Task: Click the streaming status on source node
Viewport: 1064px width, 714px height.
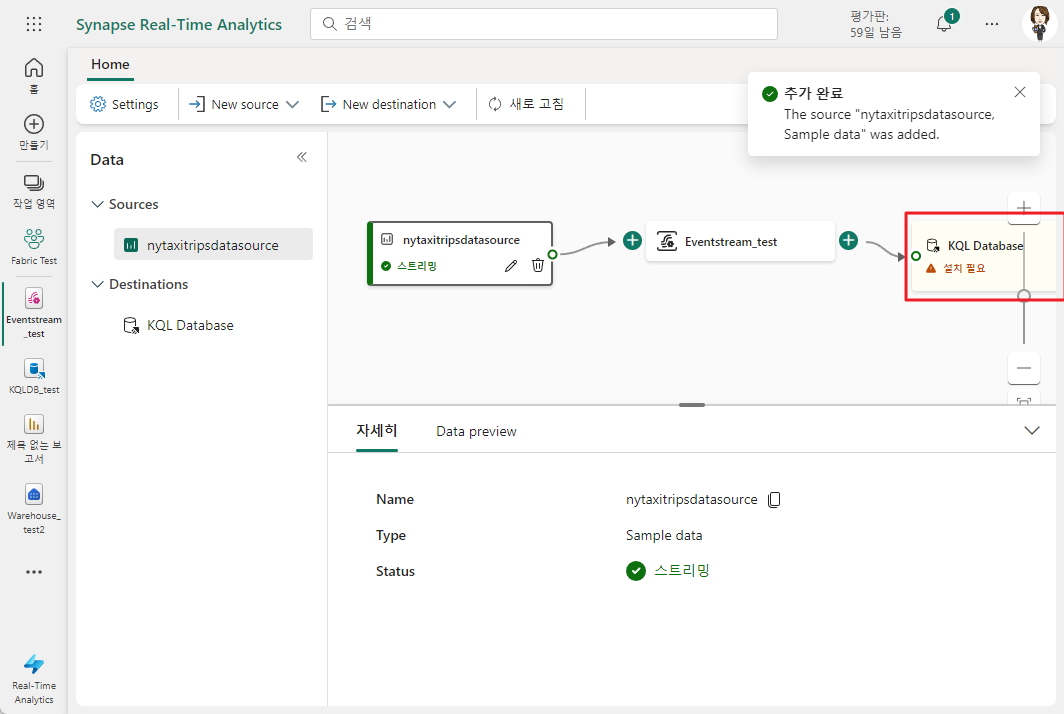Action: click(409, 266)
